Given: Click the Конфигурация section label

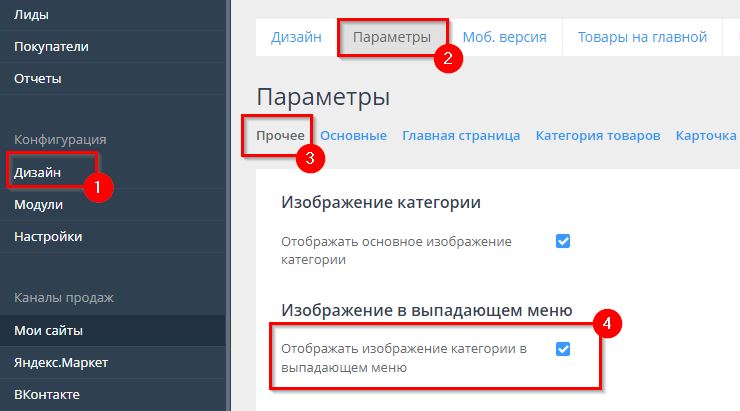Looking at the screenshot, I should pos(60,140).
